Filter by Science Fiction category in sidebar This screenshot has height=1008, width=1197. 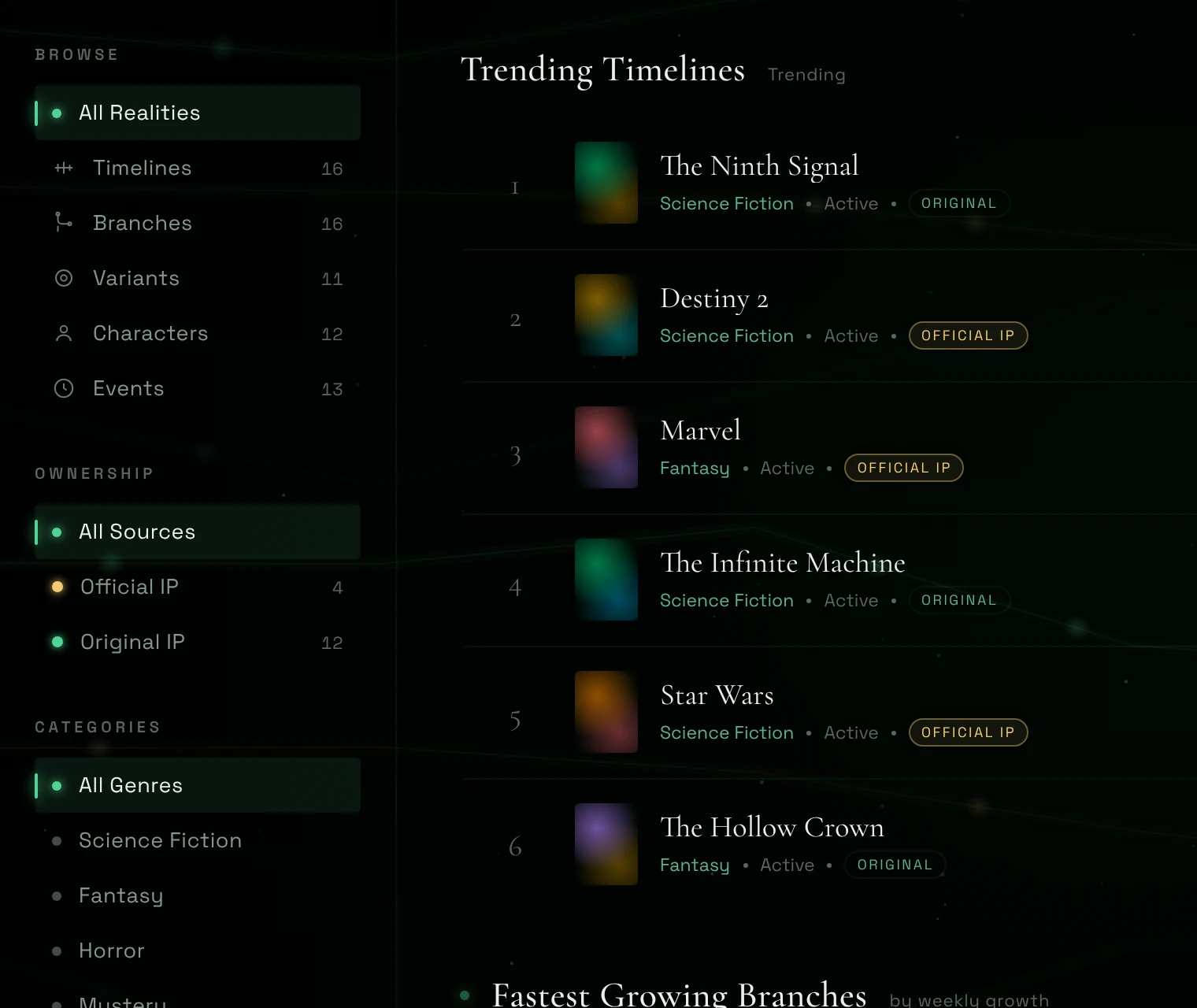pyautogui.click(x=198, y=840)
